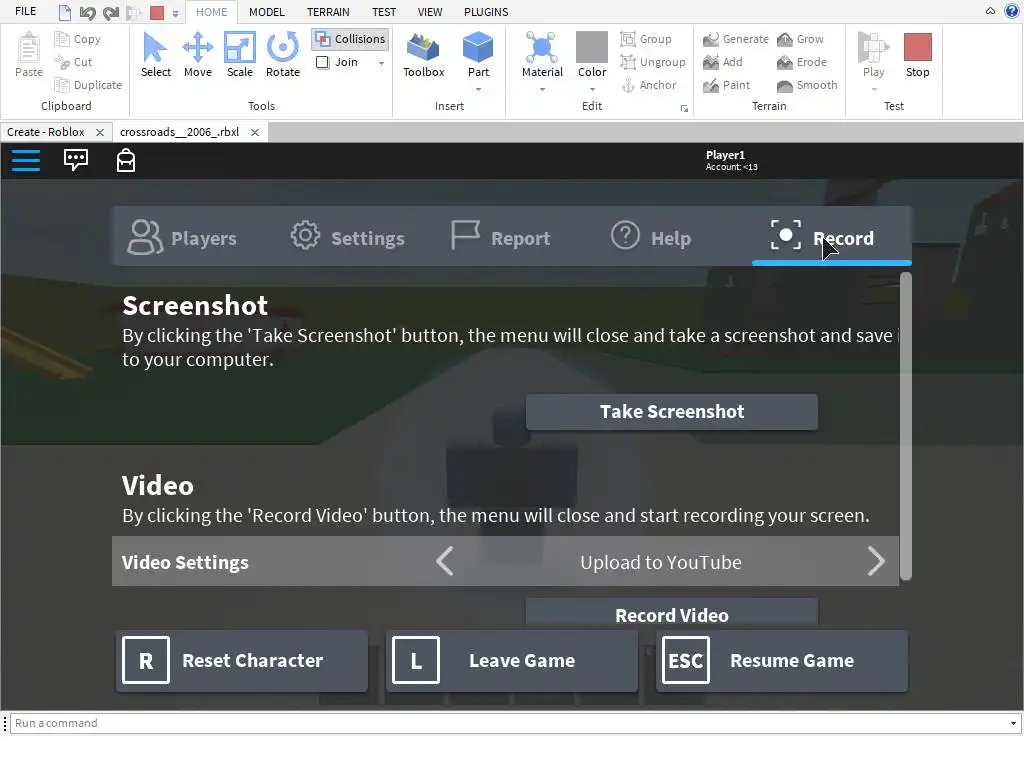
Task: Open the Settings tab in the menu
Action: (347, 236)
